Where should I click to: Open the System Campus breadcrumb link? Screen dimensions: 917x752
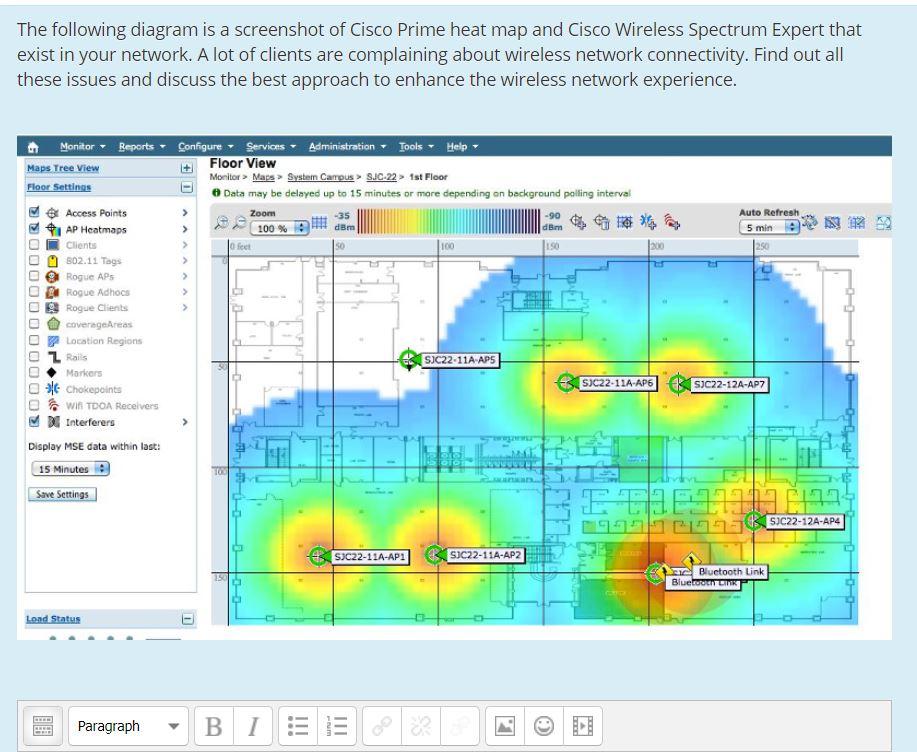pyautogui.click(x=320, y=177)
